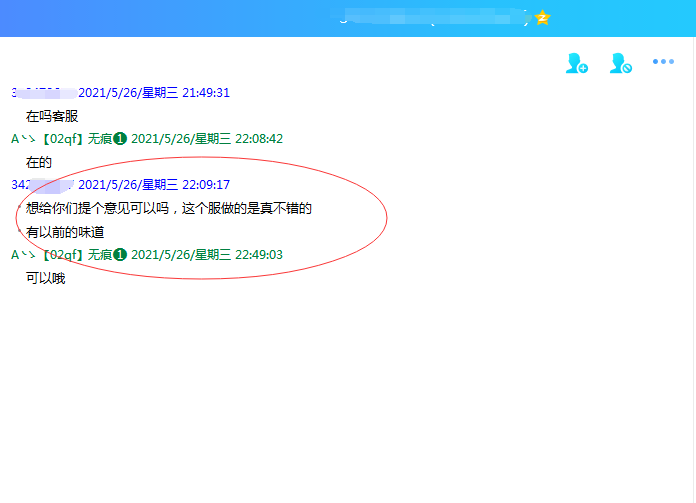Screen dimensions: 696x503
Task: Select the reply "可以哦"
Action: click(45, 278)
